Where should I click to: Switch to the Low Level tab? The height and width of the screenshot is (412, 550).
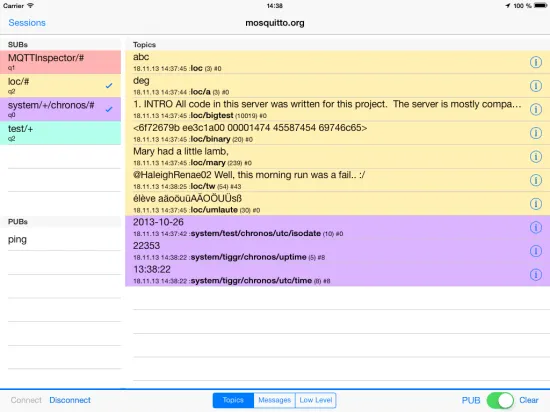pyautogui.click(x=316, y=400)
